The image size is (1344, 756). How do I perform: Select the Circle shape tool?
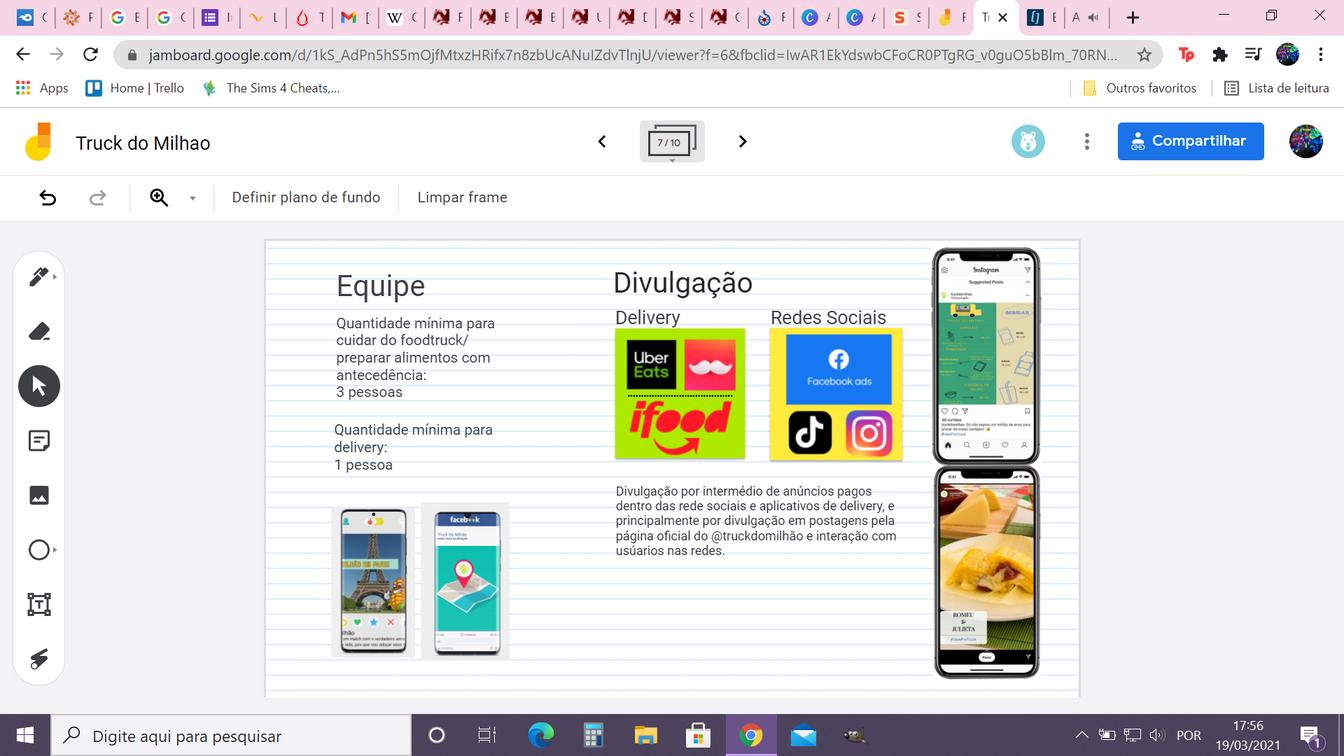click(39, 550)
